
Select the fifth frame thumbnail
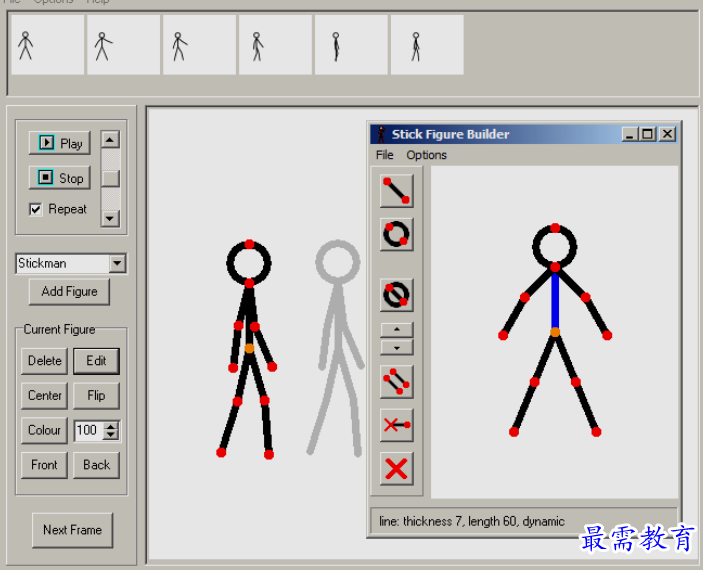tap(351, 45)
